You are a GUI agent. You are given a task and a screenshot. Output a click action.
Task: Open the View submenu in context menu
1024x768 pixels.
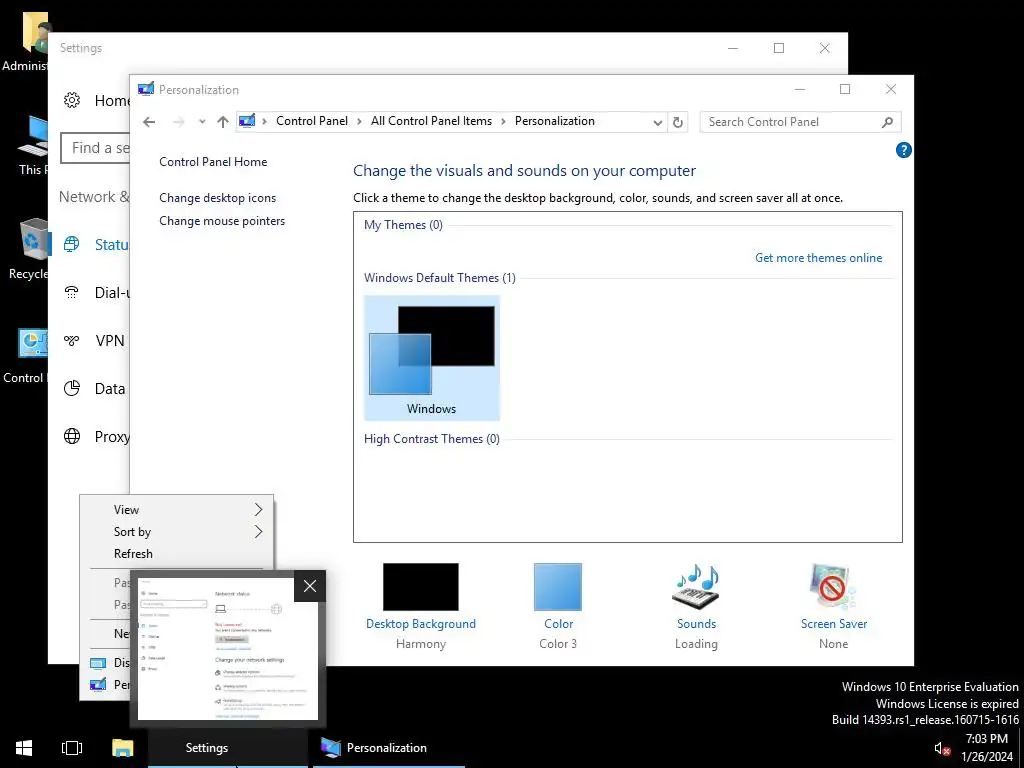coord(176,510)
